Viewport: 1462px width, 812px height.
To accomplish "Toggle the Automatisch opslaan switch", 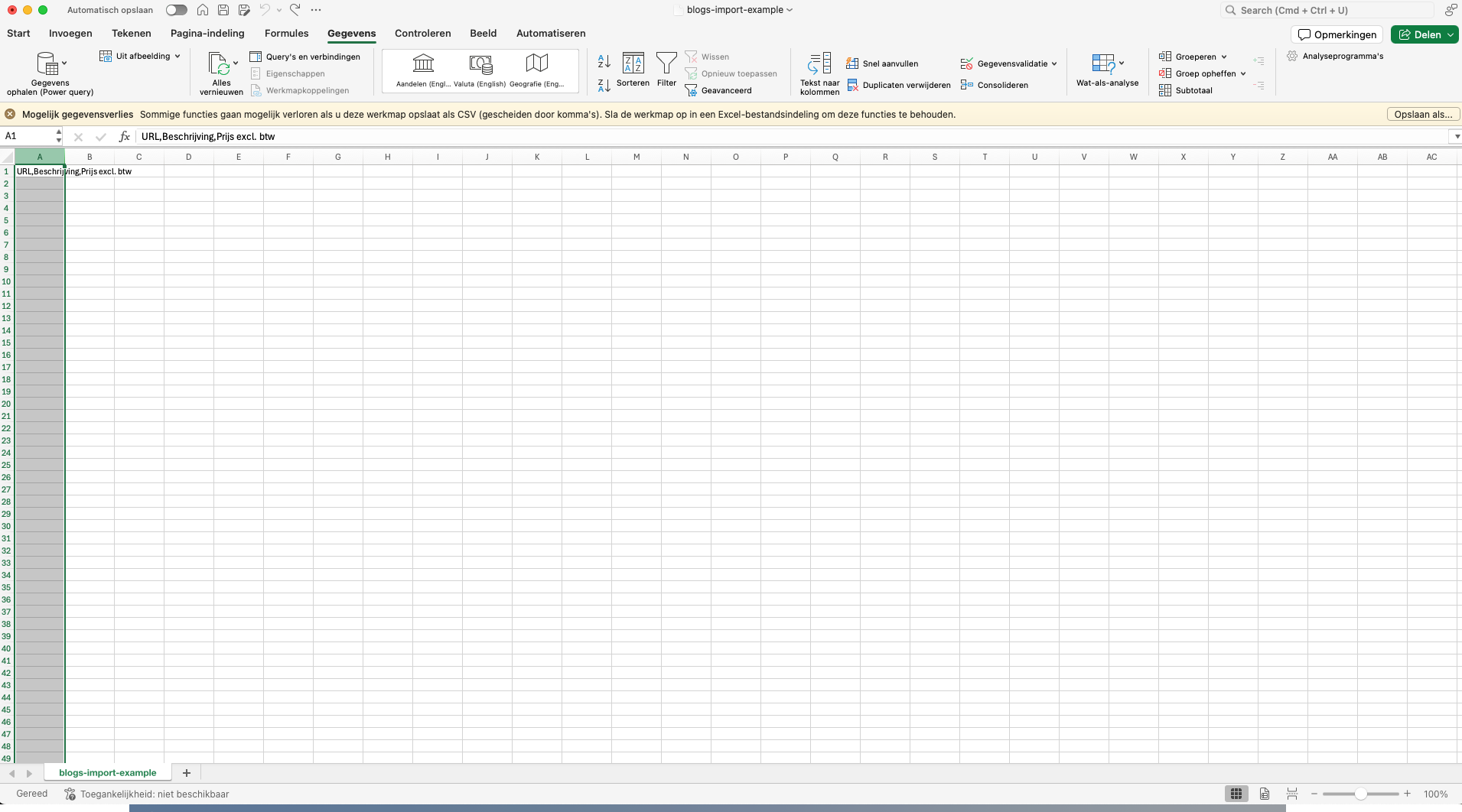I will click(176, 10).
